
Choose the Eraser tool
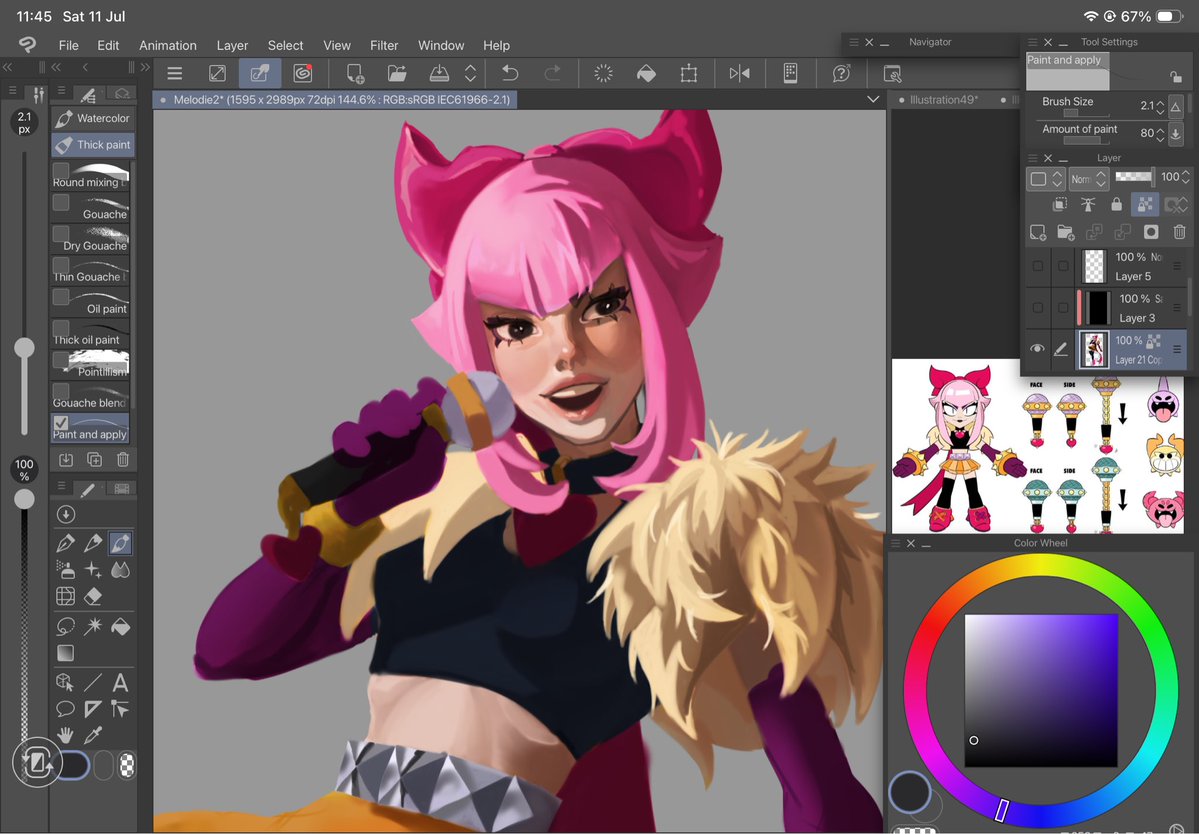click(x=93, y=596)
